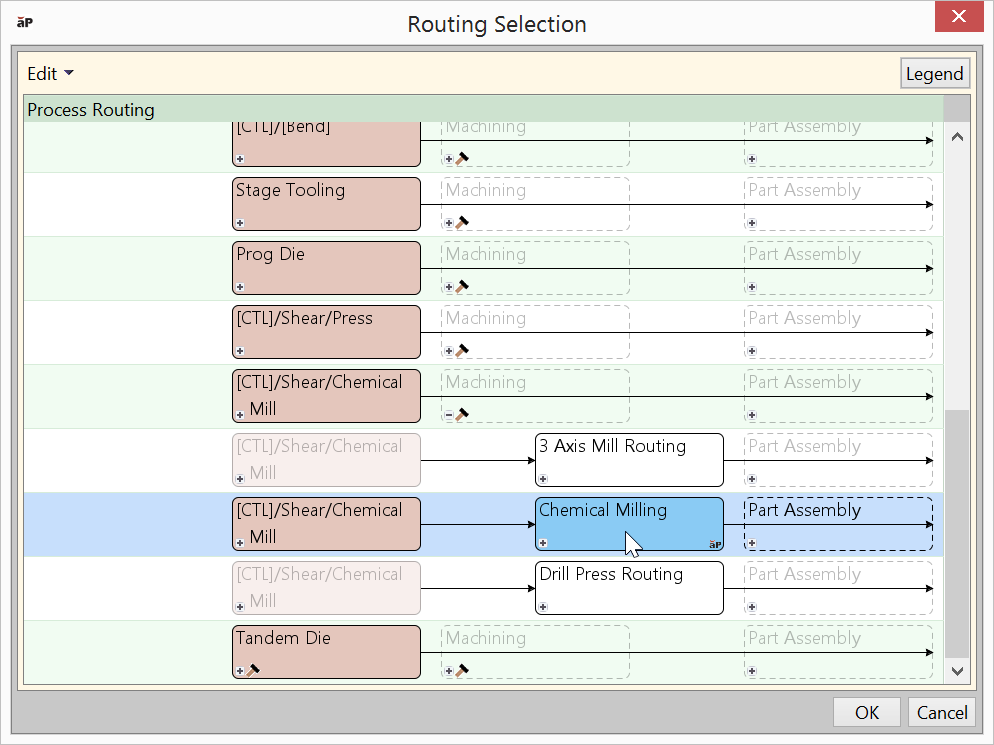The width and height of the screenshot is (994, 745).
Task: Open the Edit dropdown menu
Action: pos(50,74)
